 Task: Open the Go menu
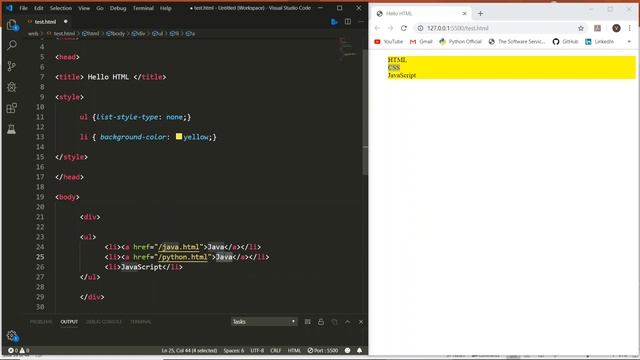(x=100, y=8)
